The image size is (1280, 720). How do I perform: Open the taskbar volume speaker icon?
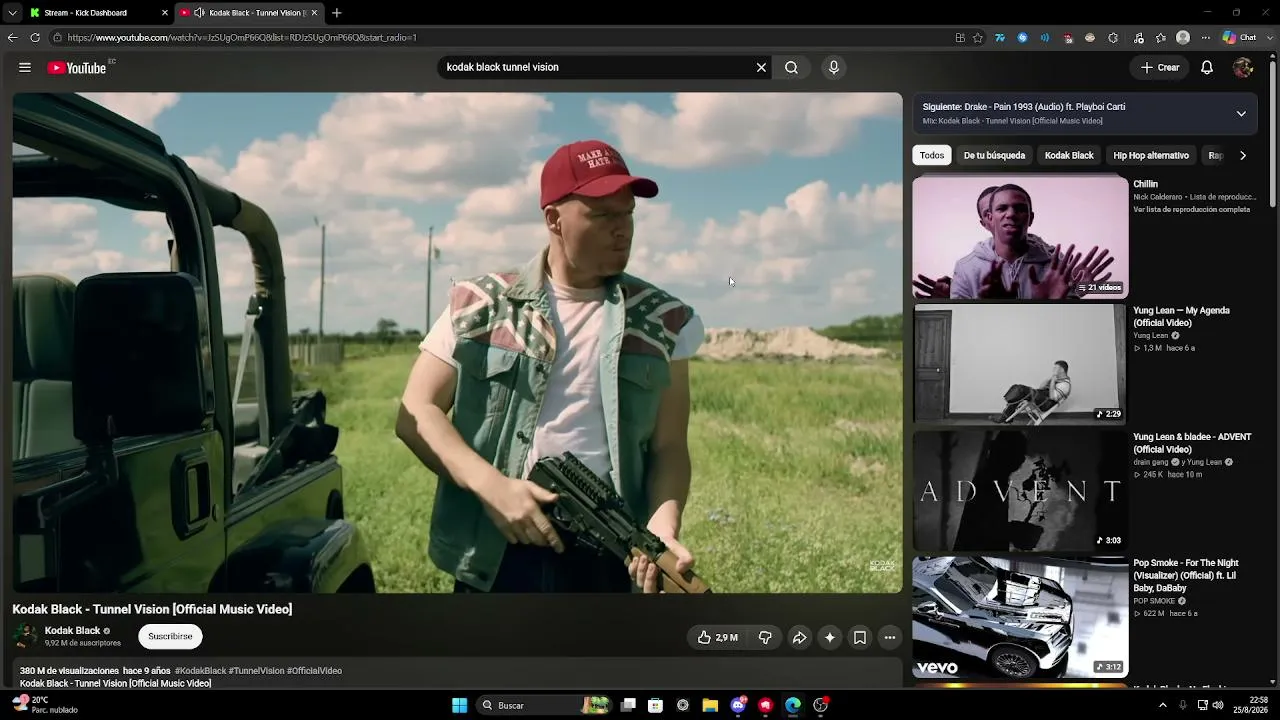[x=1217, y=705]
